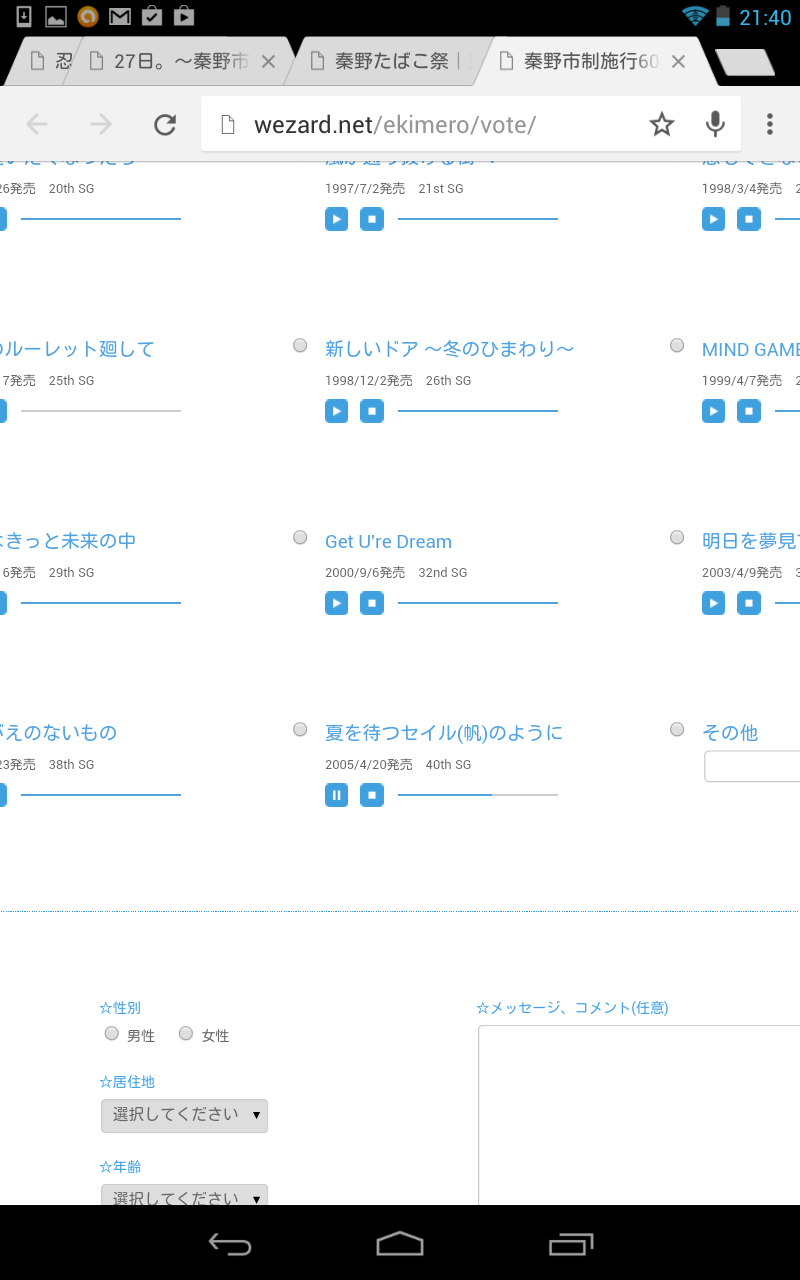This screenshot has height=1280, width=800.
Task: Play the Get U're Dream sample
Action: coord(337,603)
